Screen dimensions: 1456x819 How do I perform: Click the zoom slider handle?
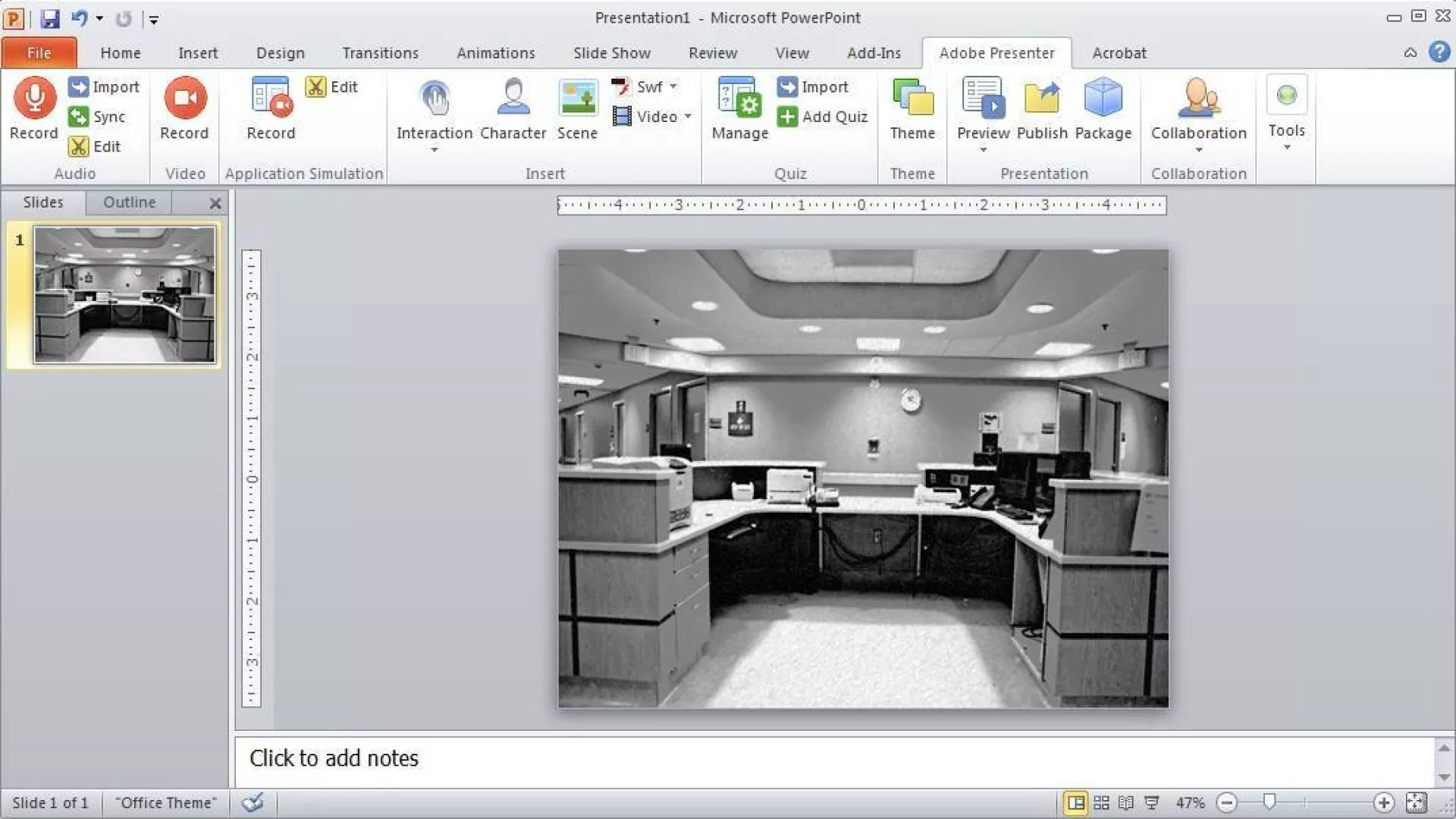1269,801
